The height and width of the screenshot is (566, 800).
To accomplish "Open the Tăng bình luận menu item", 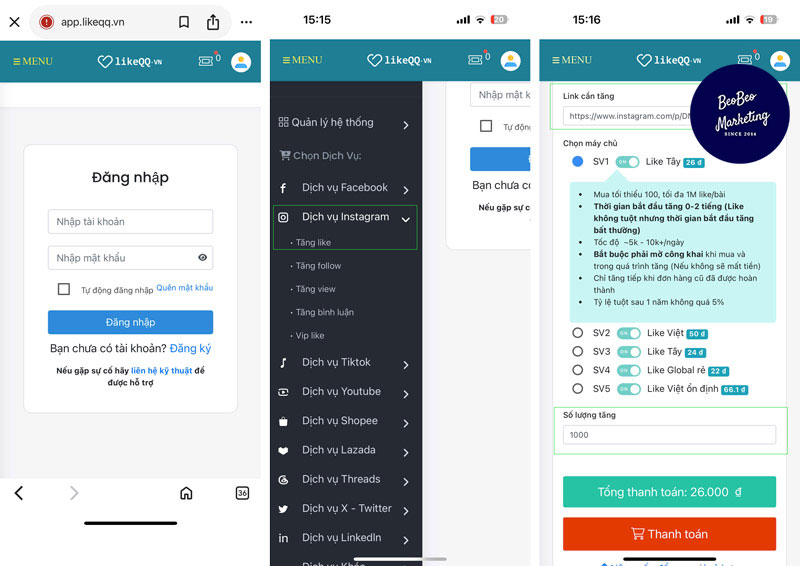I will pyautogui.click(x=324, y=312).
